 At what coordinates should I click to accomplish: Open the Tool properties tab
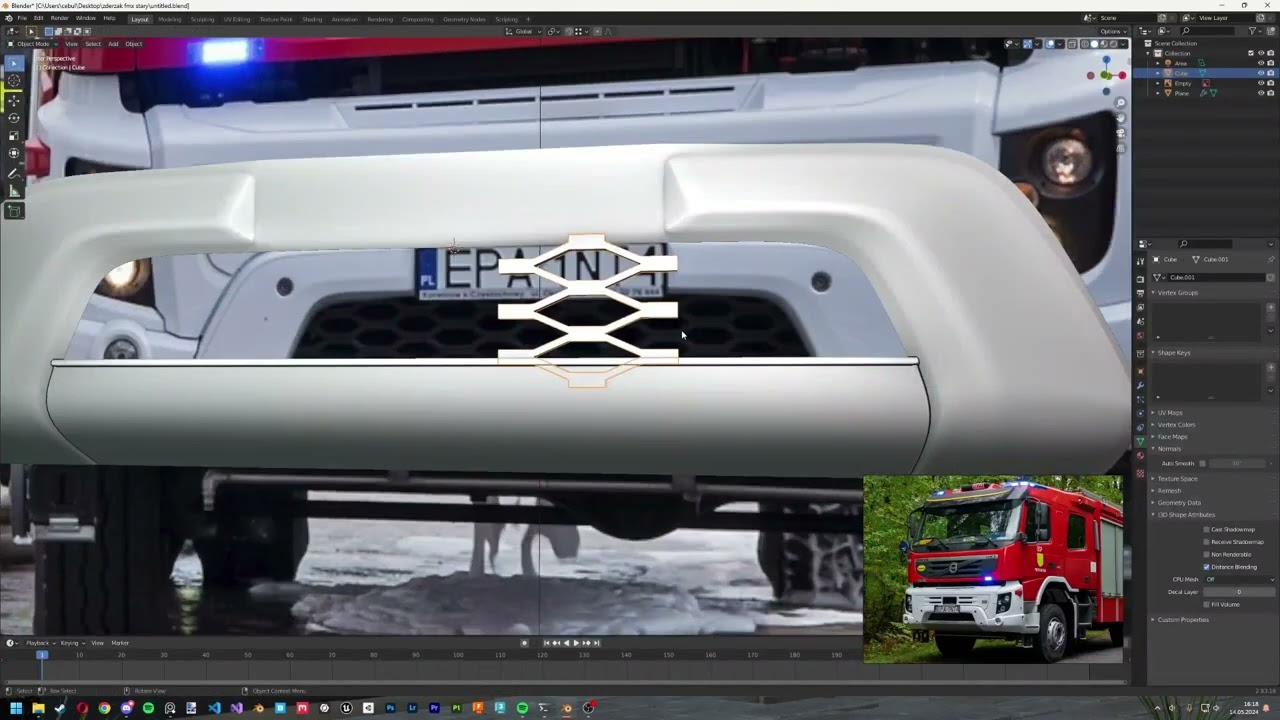point(1140,261)
